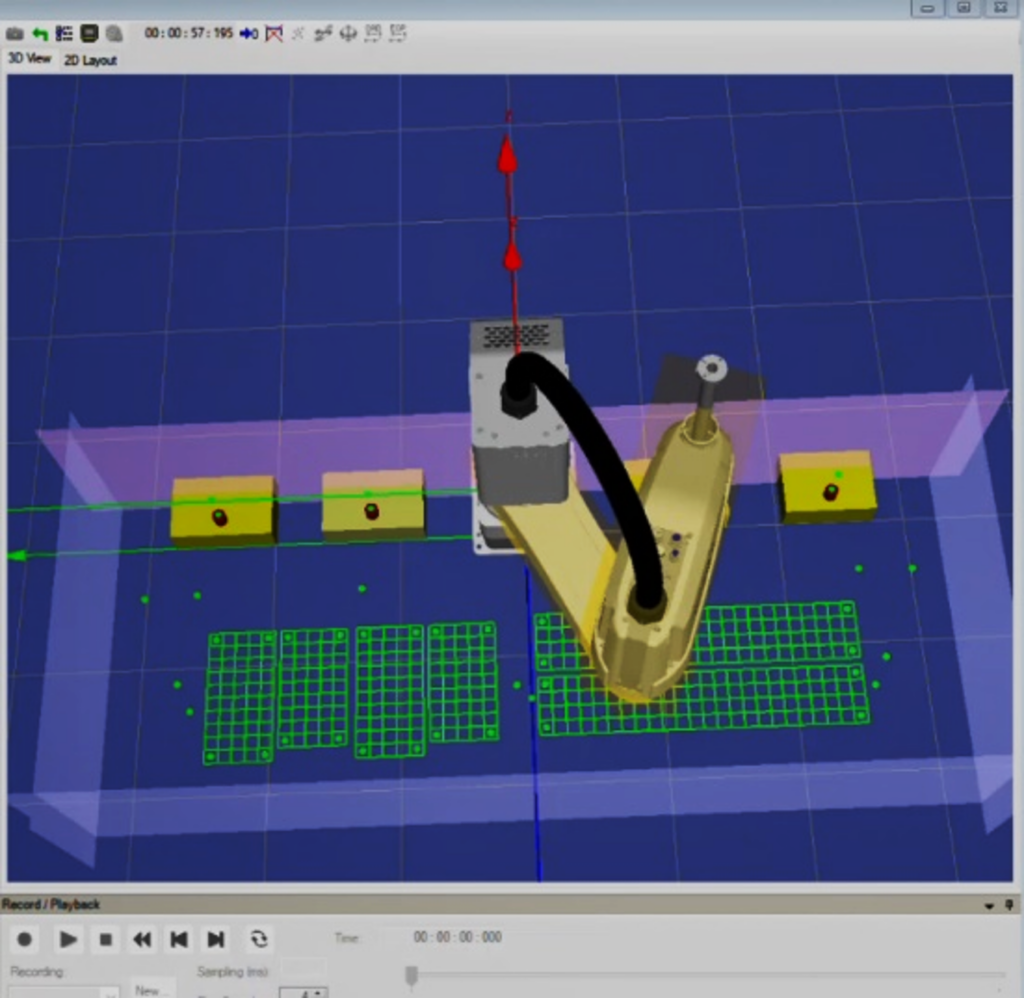Image resolution: width=1024 pixels, height=998 pixels.
Task: Skip to the last frame with the skip-forward button
Action: 216,939
